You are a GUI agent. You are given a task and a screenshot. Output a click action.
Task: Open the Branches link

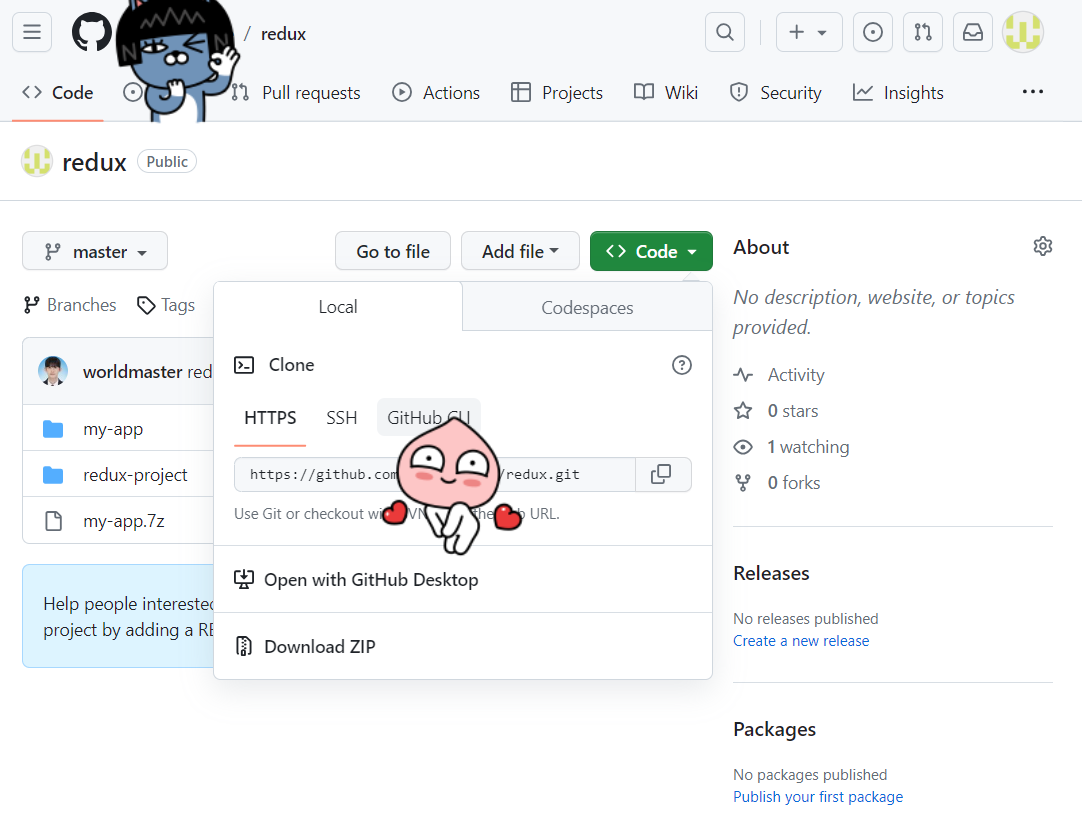70,305
